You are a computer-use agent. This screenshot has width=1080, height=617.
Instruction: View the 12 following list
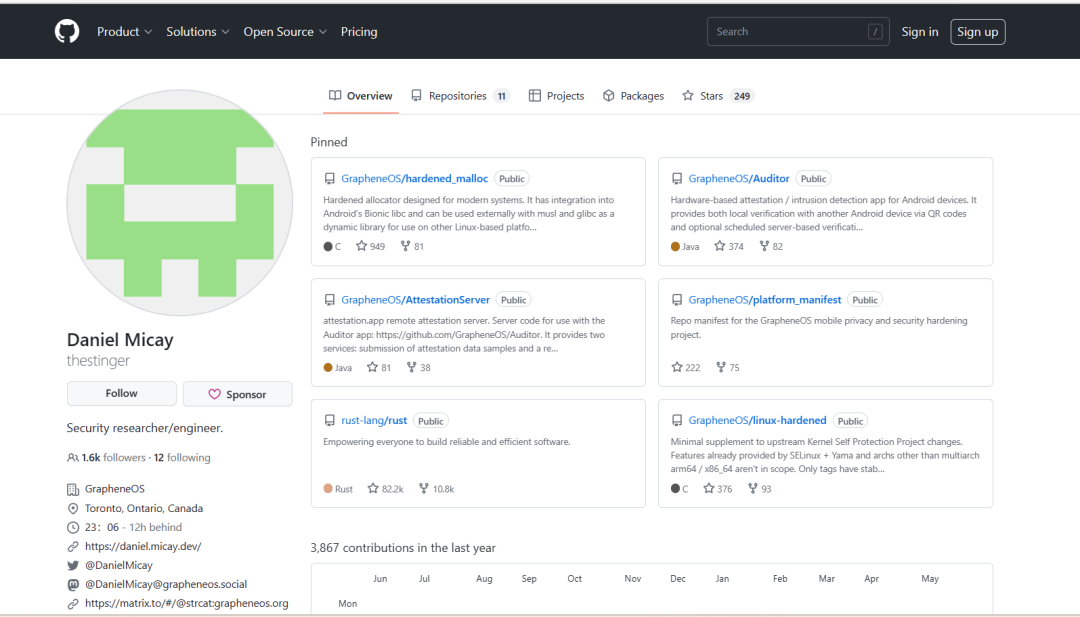tap(182, 457)
